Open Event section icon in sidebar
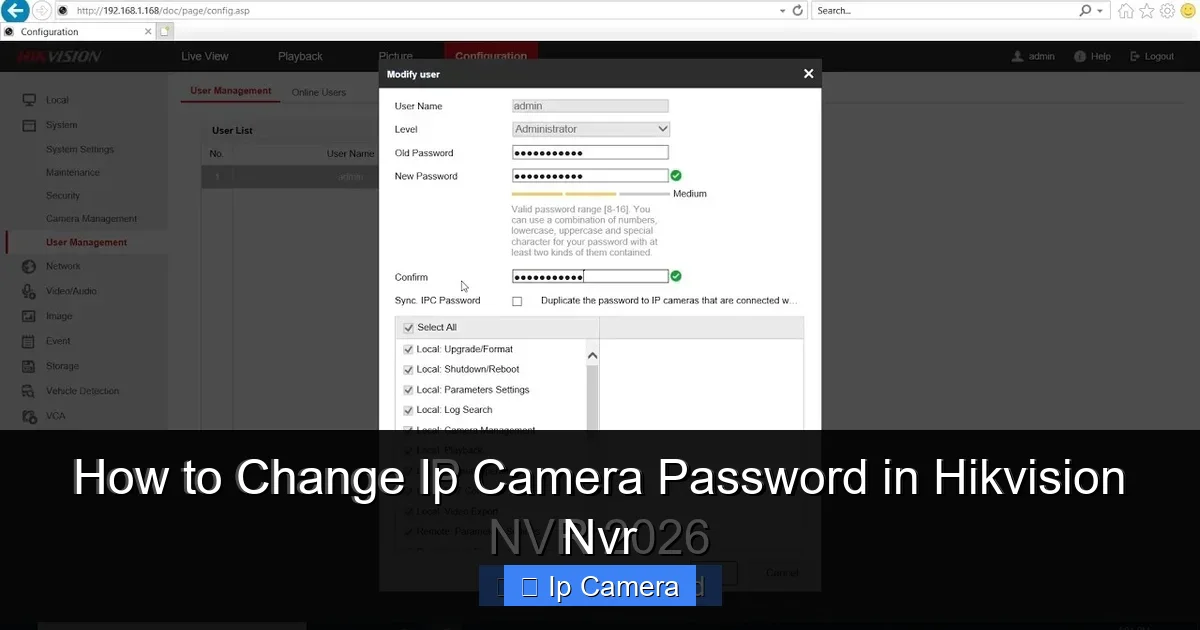 click(28, 341)
